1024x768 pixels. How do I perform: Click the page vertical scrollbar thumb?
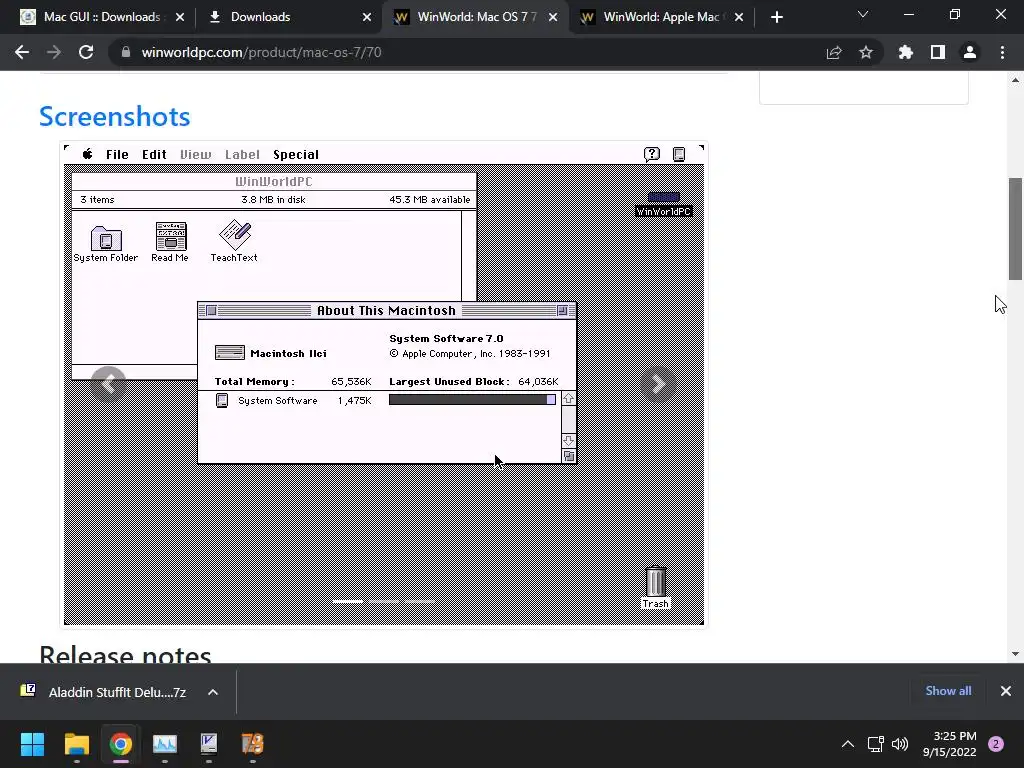(x=1015, y=229)
